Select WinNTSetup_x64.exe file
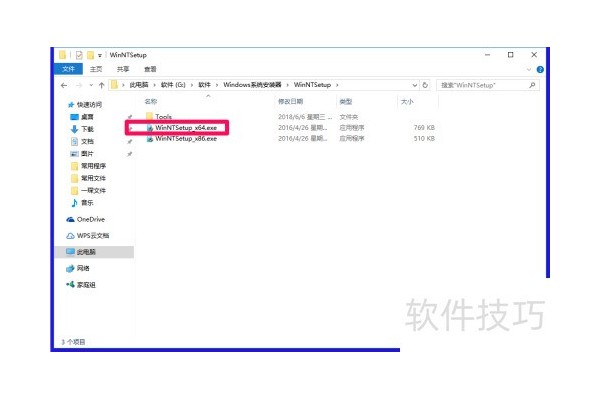The height and width of the screenshot is (400, 600). (x=186, y=128)
